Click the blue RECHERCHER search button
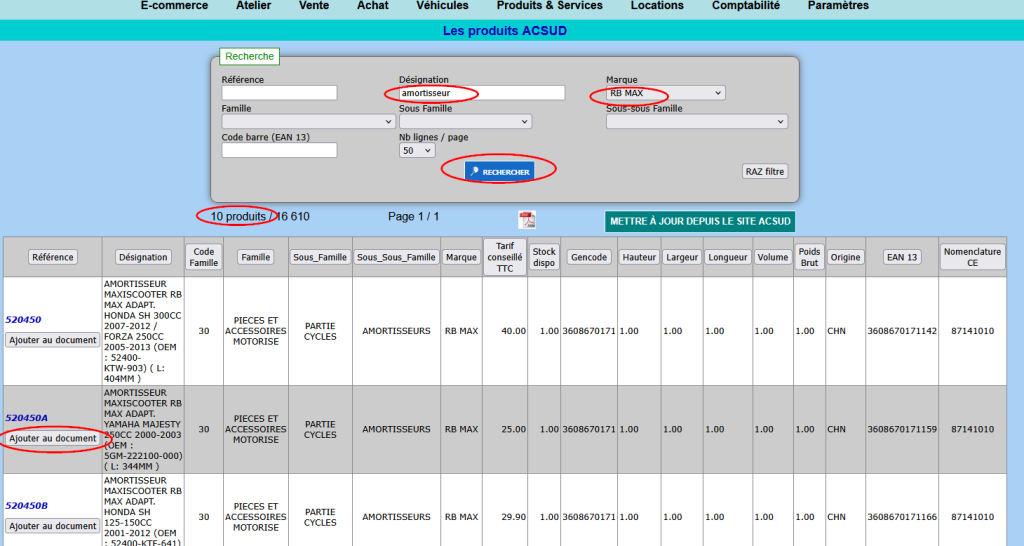Image resolution: width=1024 pixels, height=546 pixels. click(x=499, y=172)
